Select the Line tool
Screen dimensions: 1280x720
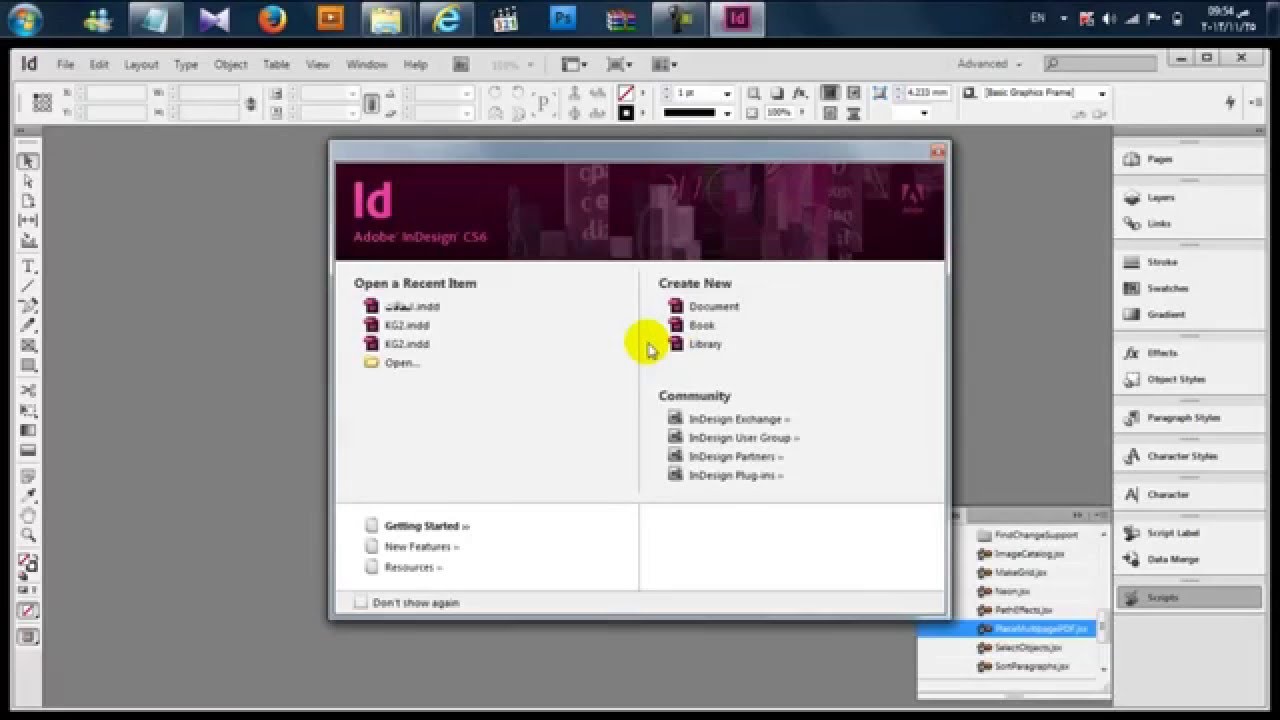(x=28, y=286)
